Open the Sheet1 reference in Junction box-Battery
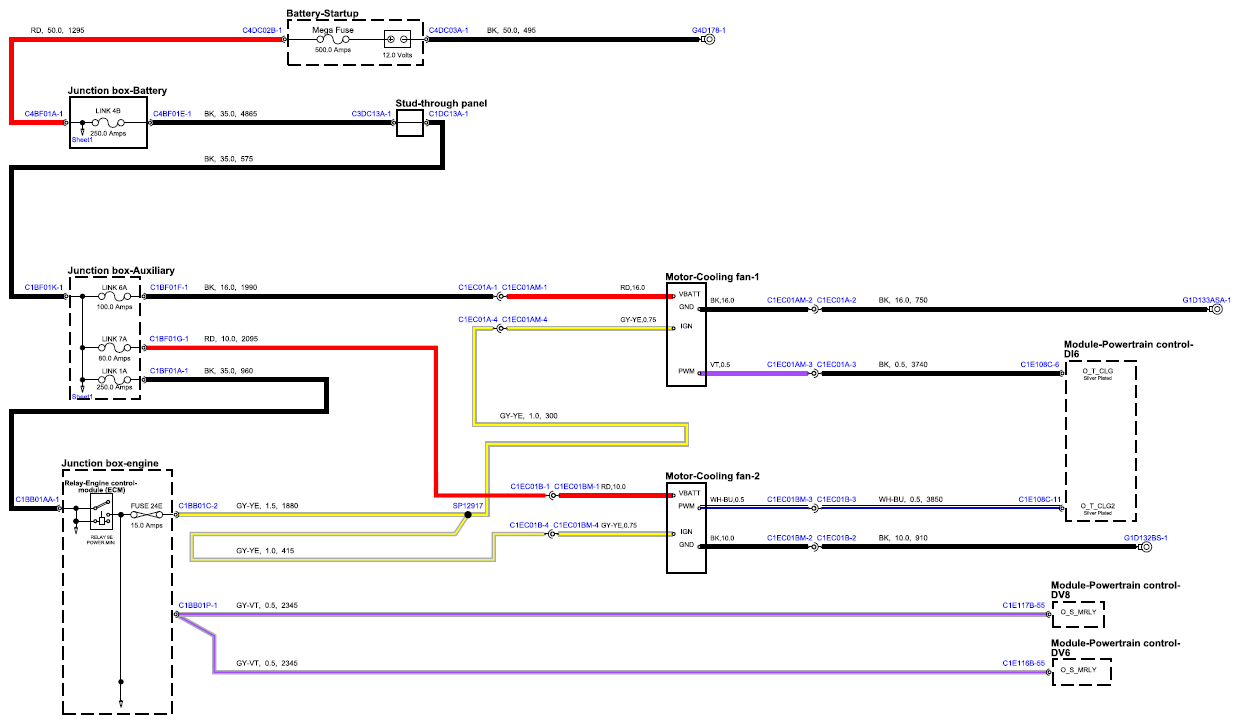Image resolution: width=1239 pixels, height=724 pixels. pos(82,140)
